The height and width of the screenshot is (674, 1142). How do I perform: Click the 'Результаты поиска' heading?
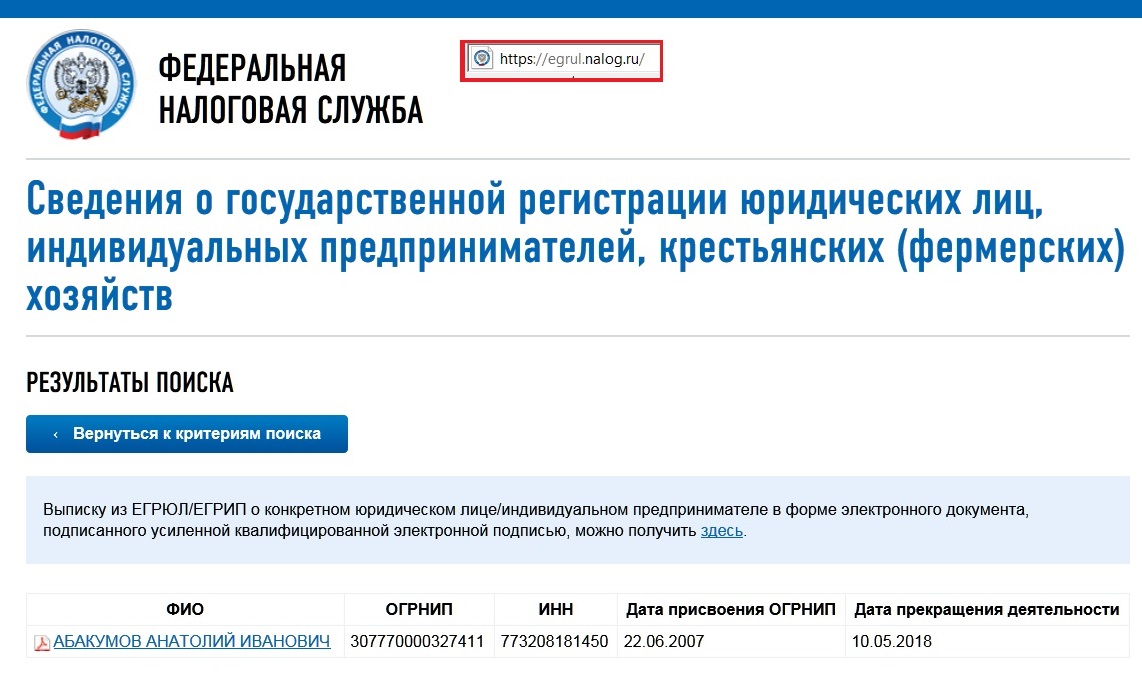pos(130,383)
